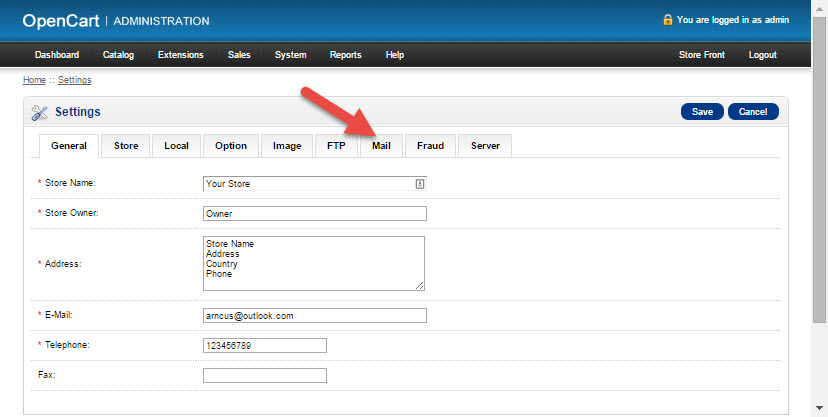Click inside the Address text area

tap(314, 263)
